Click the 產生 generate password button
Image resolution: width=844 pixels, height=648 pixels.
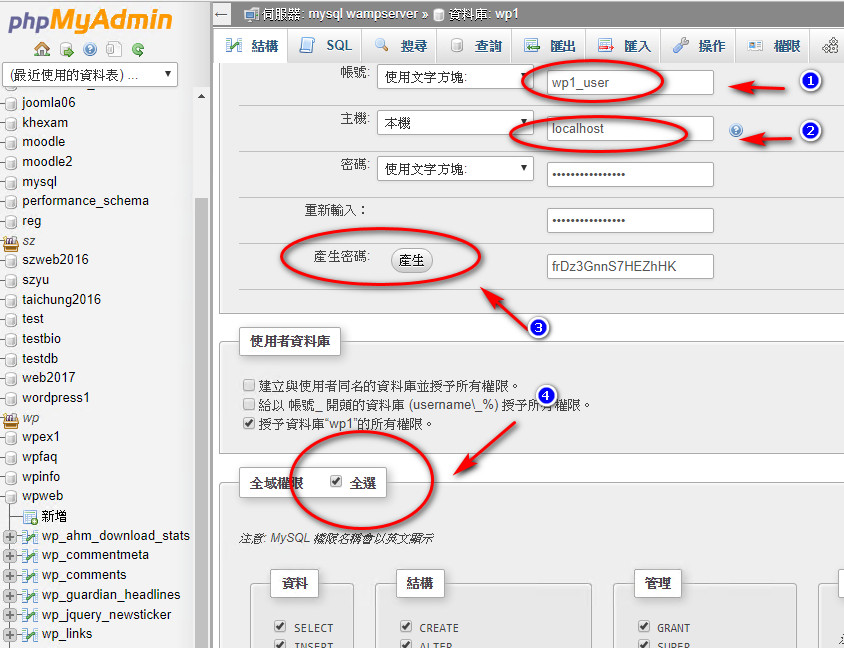(x=411, y=260)
